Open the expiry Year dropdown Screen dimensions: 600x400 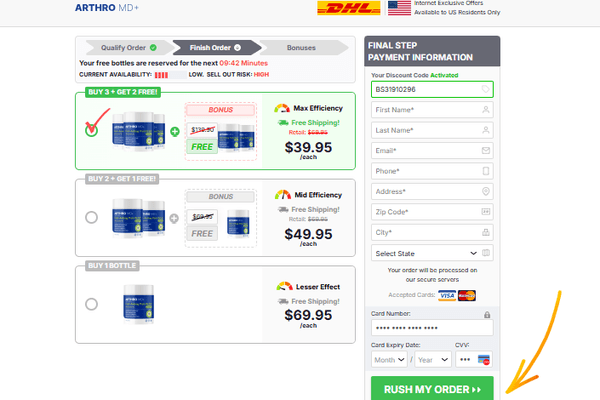[433, 360]
